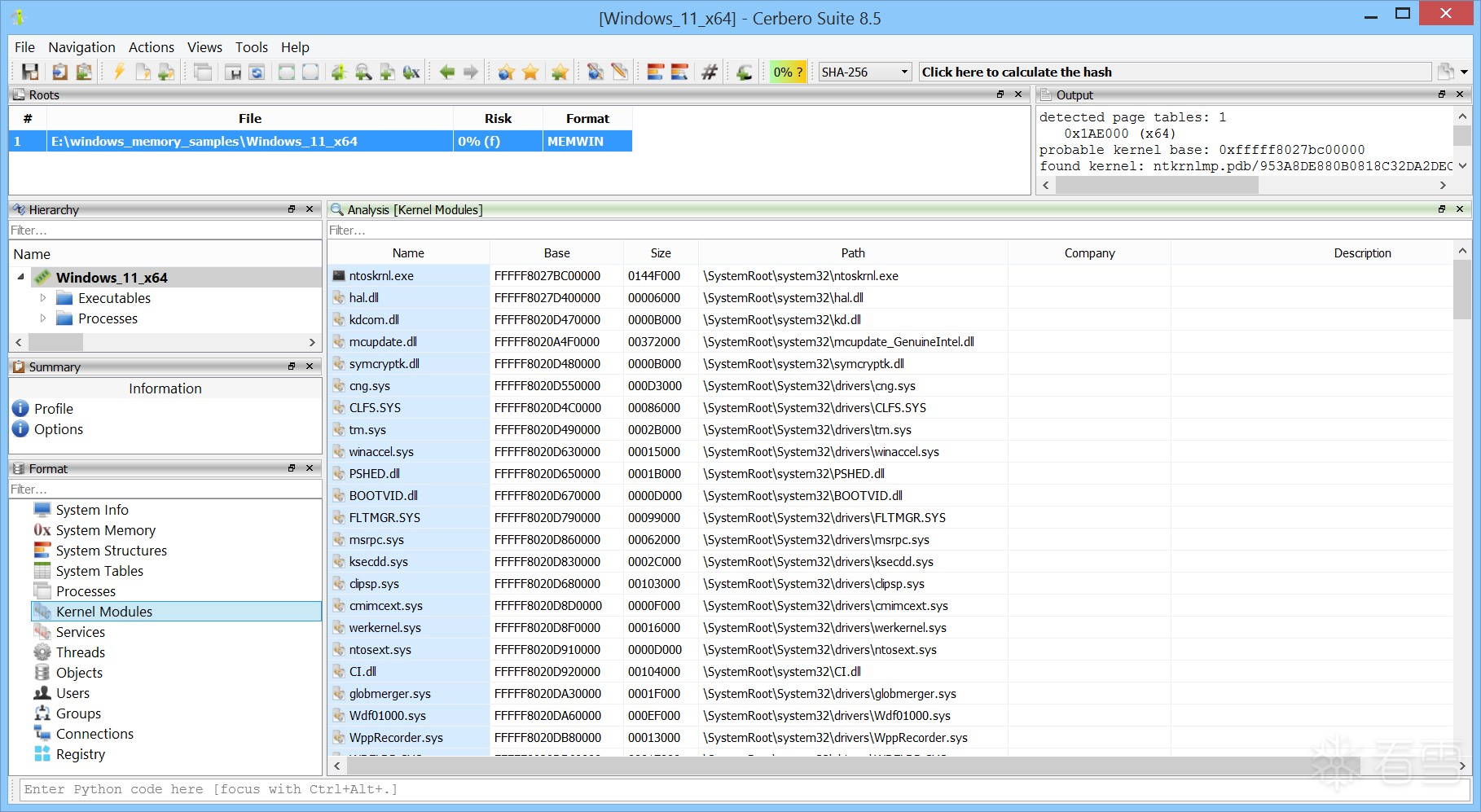Click the 0x hex toolbar icon
Viewport: 1481px width, 812px height.
[411, 72]
